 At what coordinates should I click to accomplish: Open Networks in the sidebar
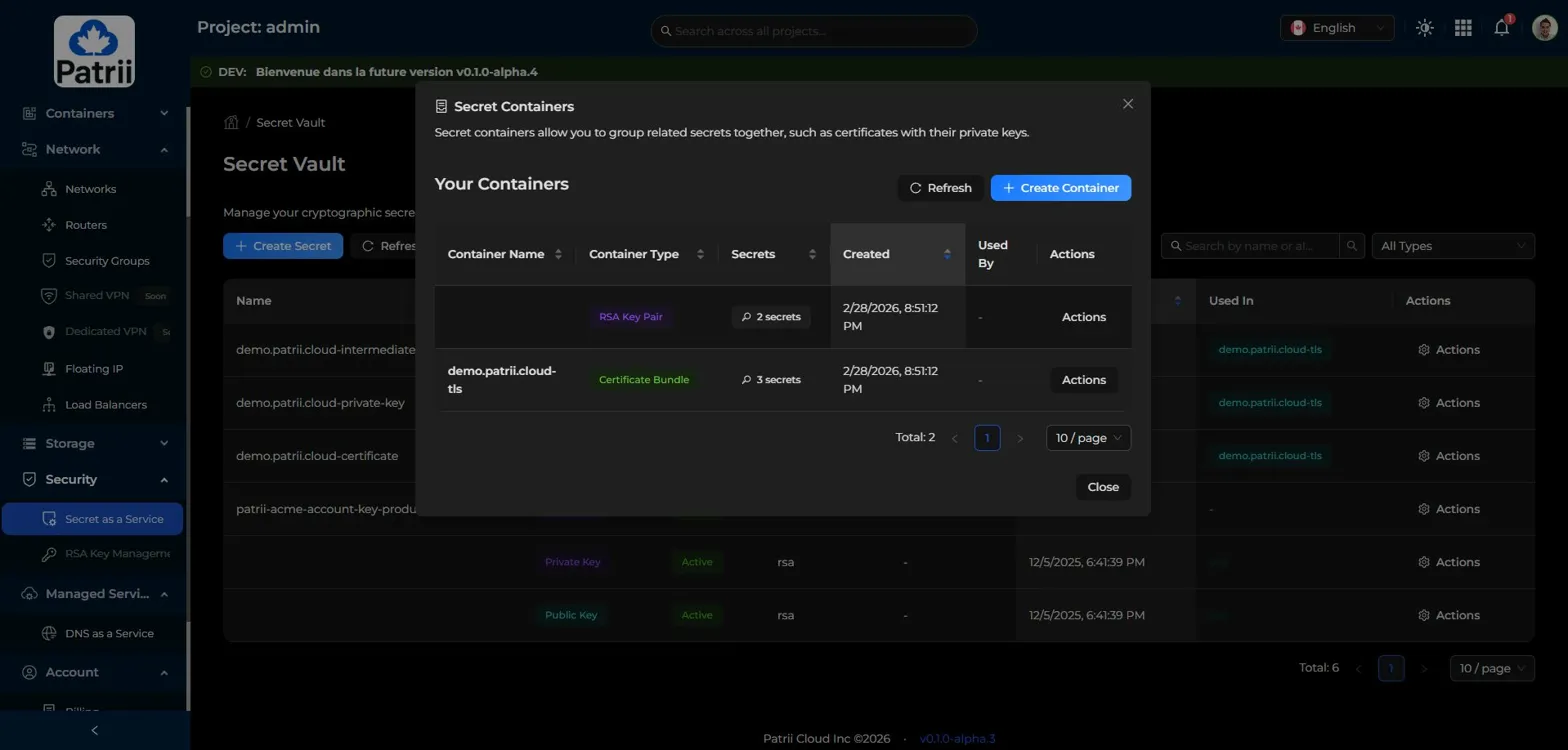click(x=91, y=189)
